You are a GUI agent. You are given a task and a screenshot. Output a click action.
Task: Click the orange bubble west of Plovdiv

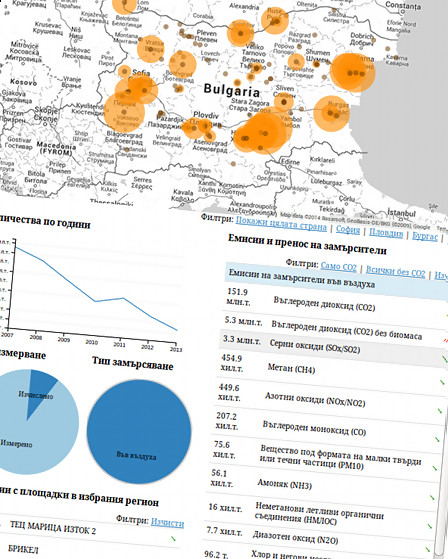[193, 128]
